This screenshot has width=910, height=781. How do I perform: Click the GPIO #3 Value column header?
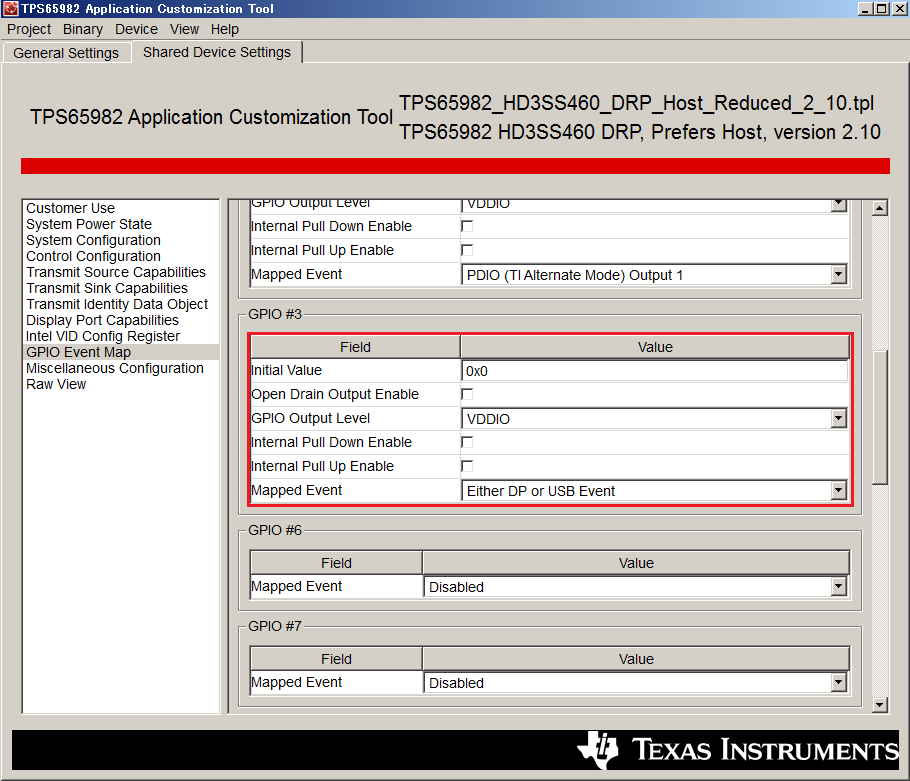[x=655, y=347]
